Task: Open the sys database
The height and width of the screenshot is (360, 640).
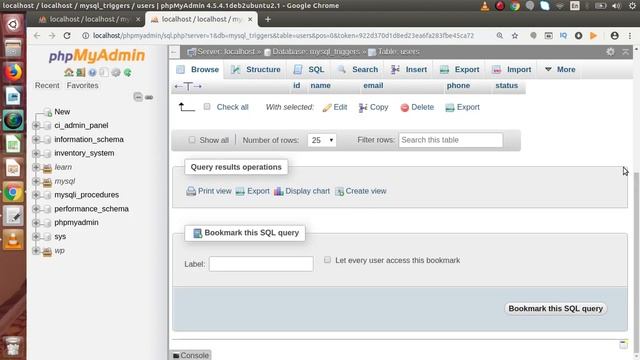Action: click(x=60, y=236)
